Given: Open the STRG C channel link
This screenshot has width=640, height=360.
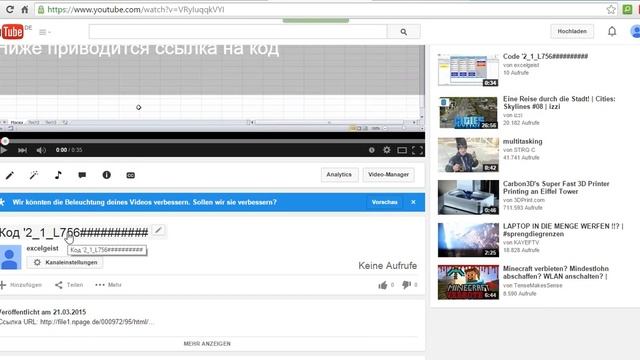Looking at the screenshot, I should [x=524, y=150].
